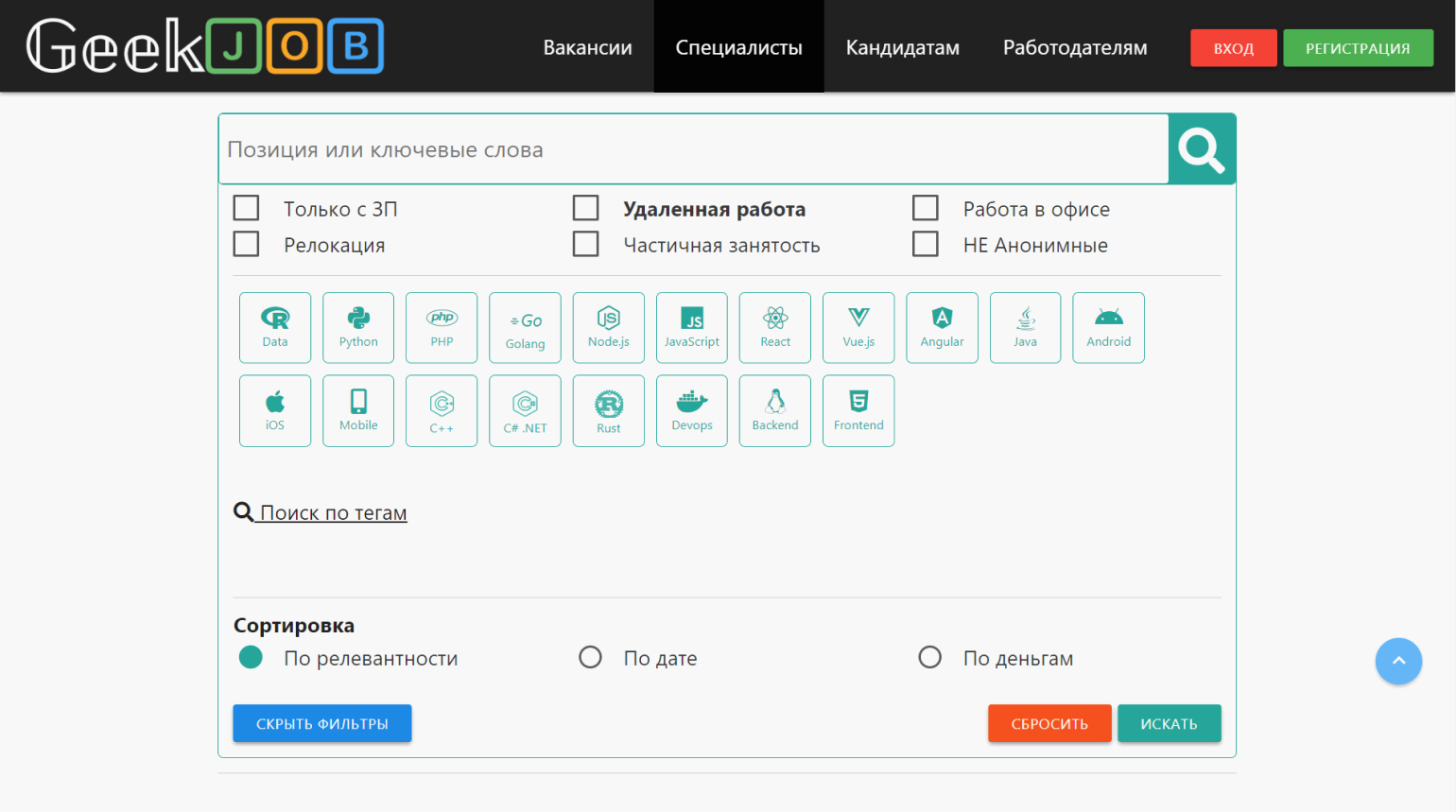The width and height of the screenshot is (1456, 812).
Task: Select sorting 'По дате' radio button
Action: [x=590, y=657]
